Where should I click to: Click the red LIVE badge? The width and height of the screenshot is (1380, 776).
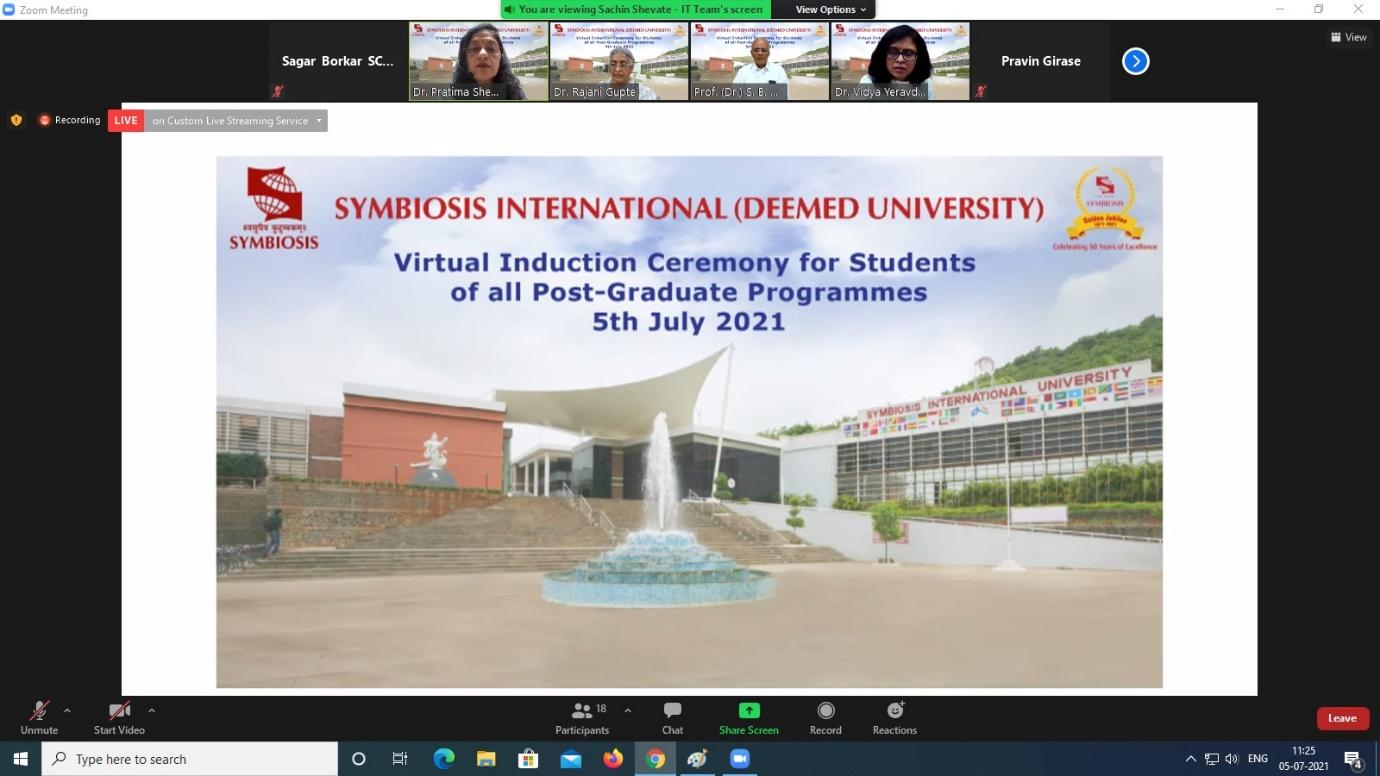126,120
